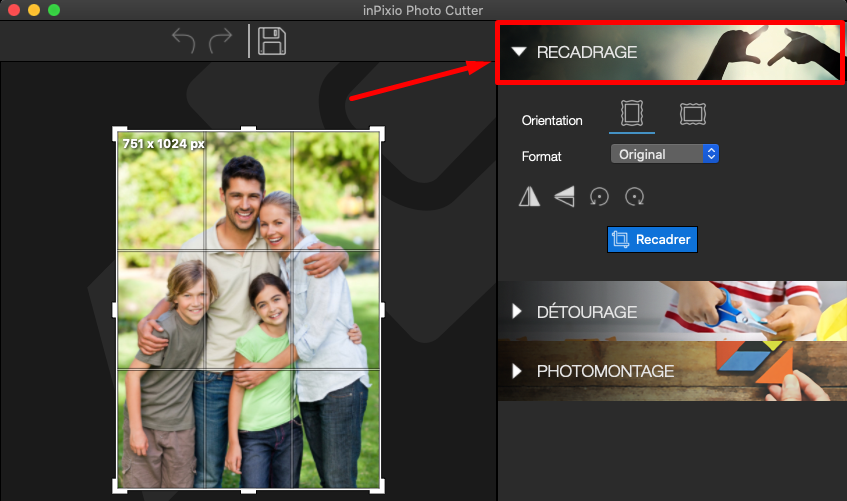Select landscape orientation icon
Screen dimensions: 847x501
tap(693, 114)
